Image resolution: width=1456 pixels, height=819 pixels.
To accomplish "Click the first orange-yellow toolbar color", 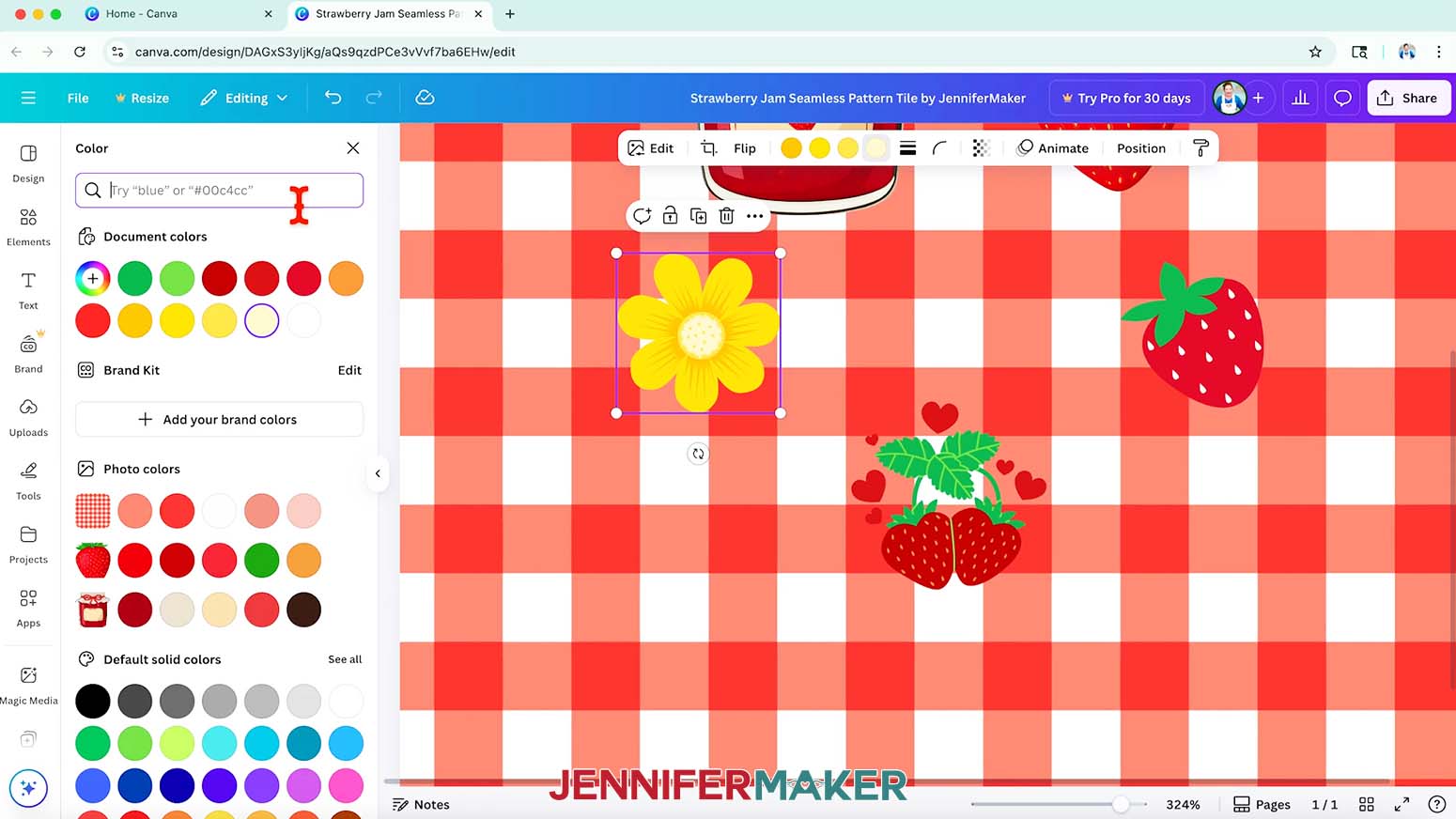I will 791,148.
